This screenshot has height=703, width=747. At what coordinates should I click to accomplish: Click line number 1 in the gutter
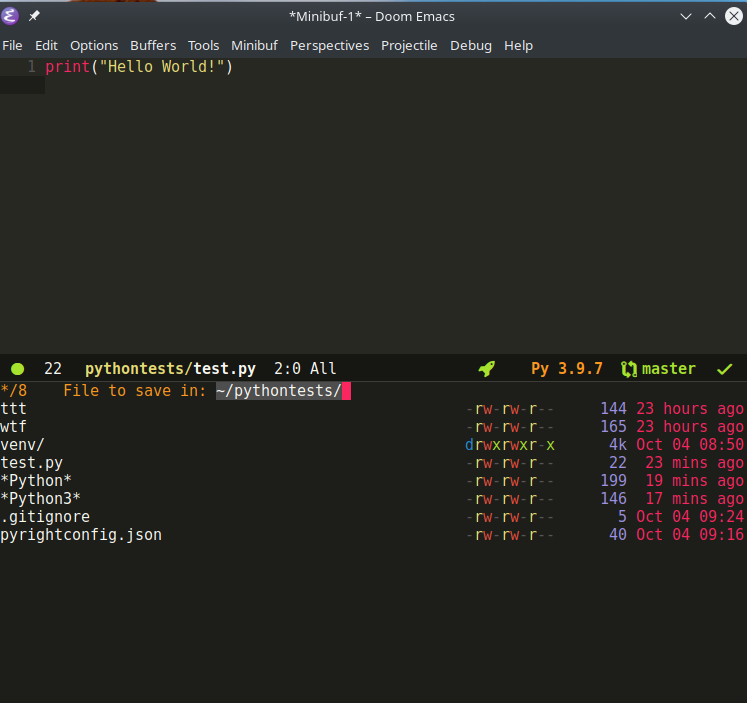[x=31, y=67]
